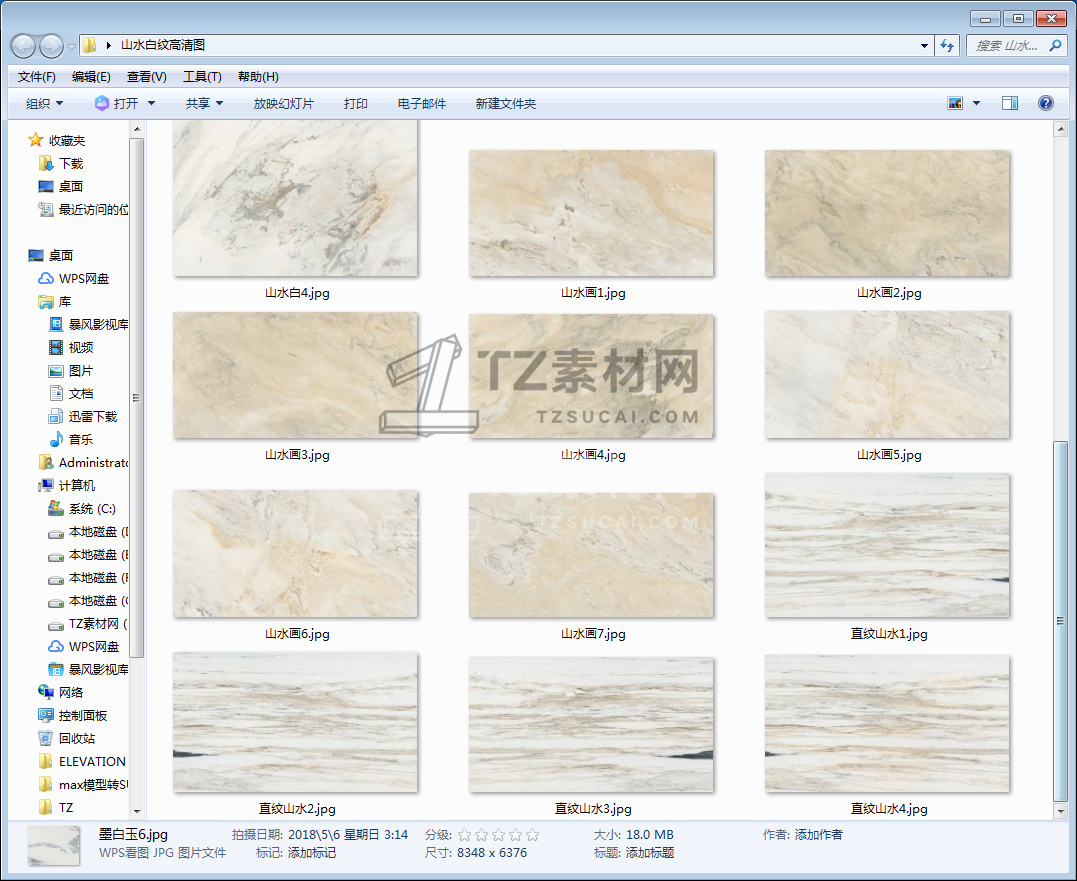
Task: Open the TZ素材网 drive
Action: 88,623
